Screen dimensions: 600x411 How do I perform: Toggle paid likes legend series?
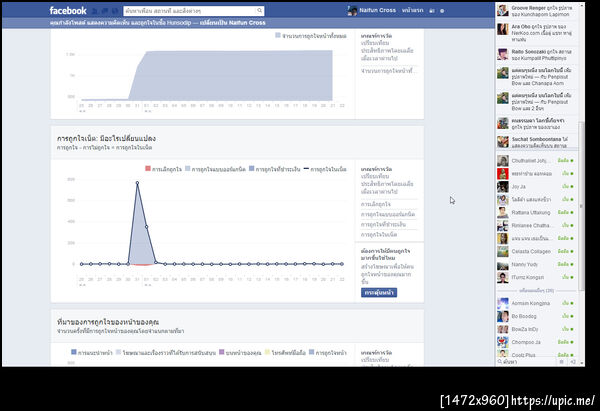275,169
